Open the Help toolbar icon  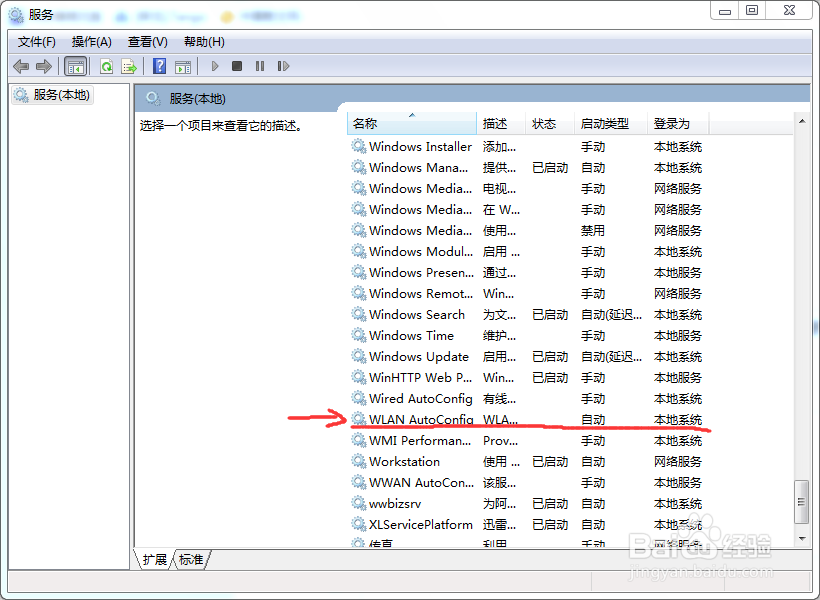[160, 66]
